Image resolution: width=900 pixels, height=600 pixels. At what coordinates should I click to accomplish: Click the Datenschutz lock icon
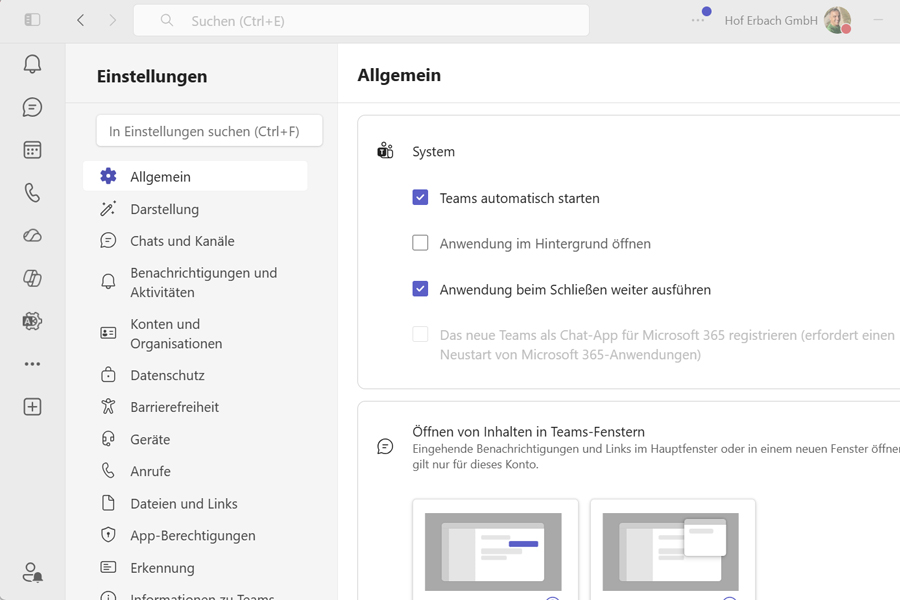108,375
